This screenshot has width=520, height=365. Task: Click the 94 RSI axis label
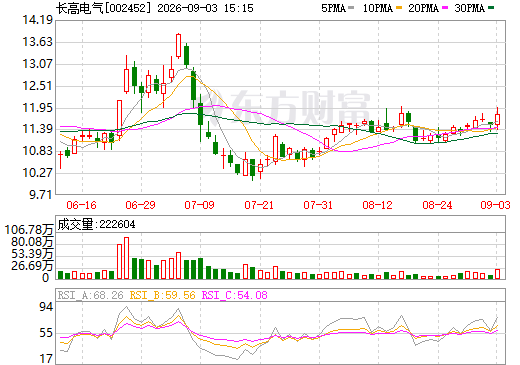pos(46,307)
